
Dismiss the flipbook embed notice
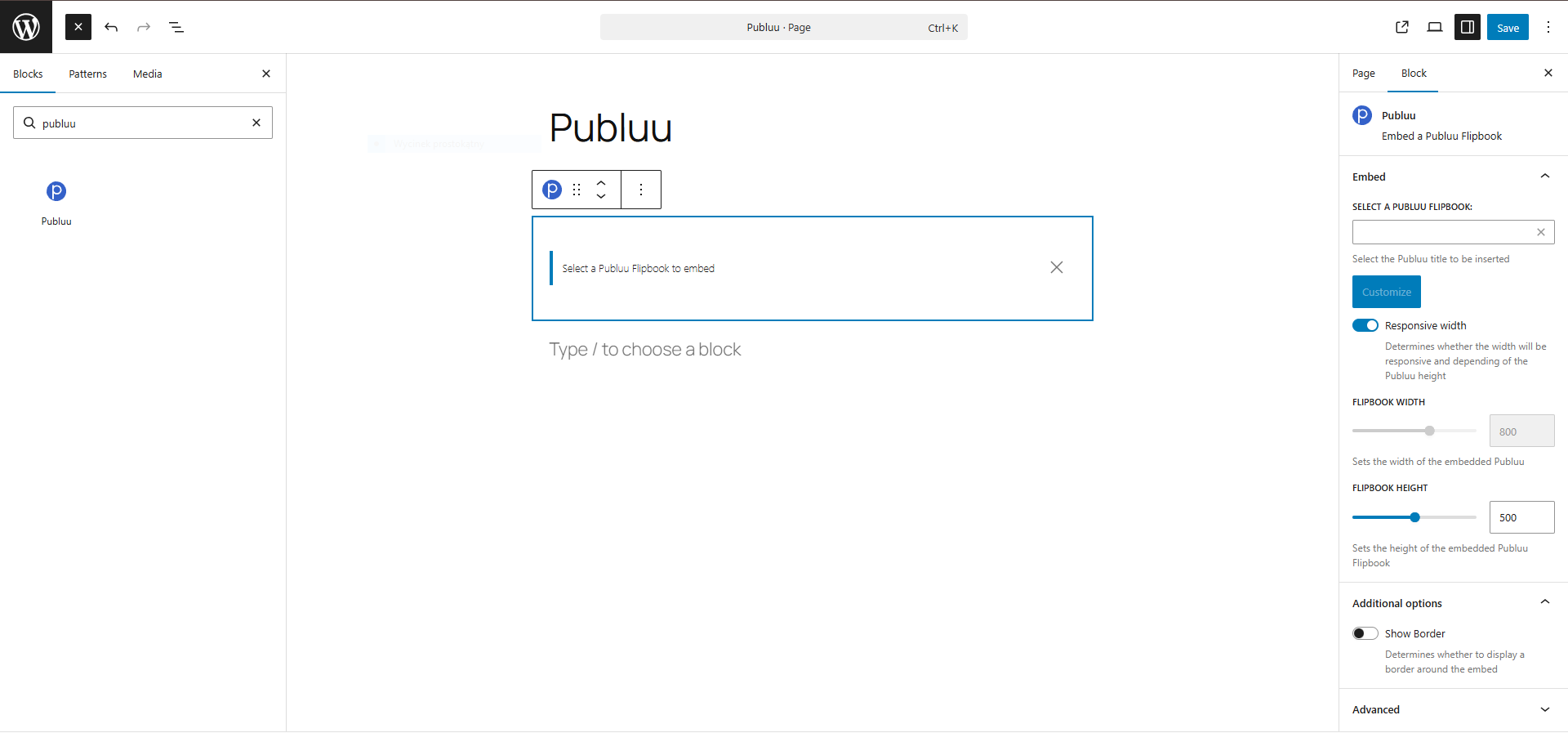point(1057,267)
